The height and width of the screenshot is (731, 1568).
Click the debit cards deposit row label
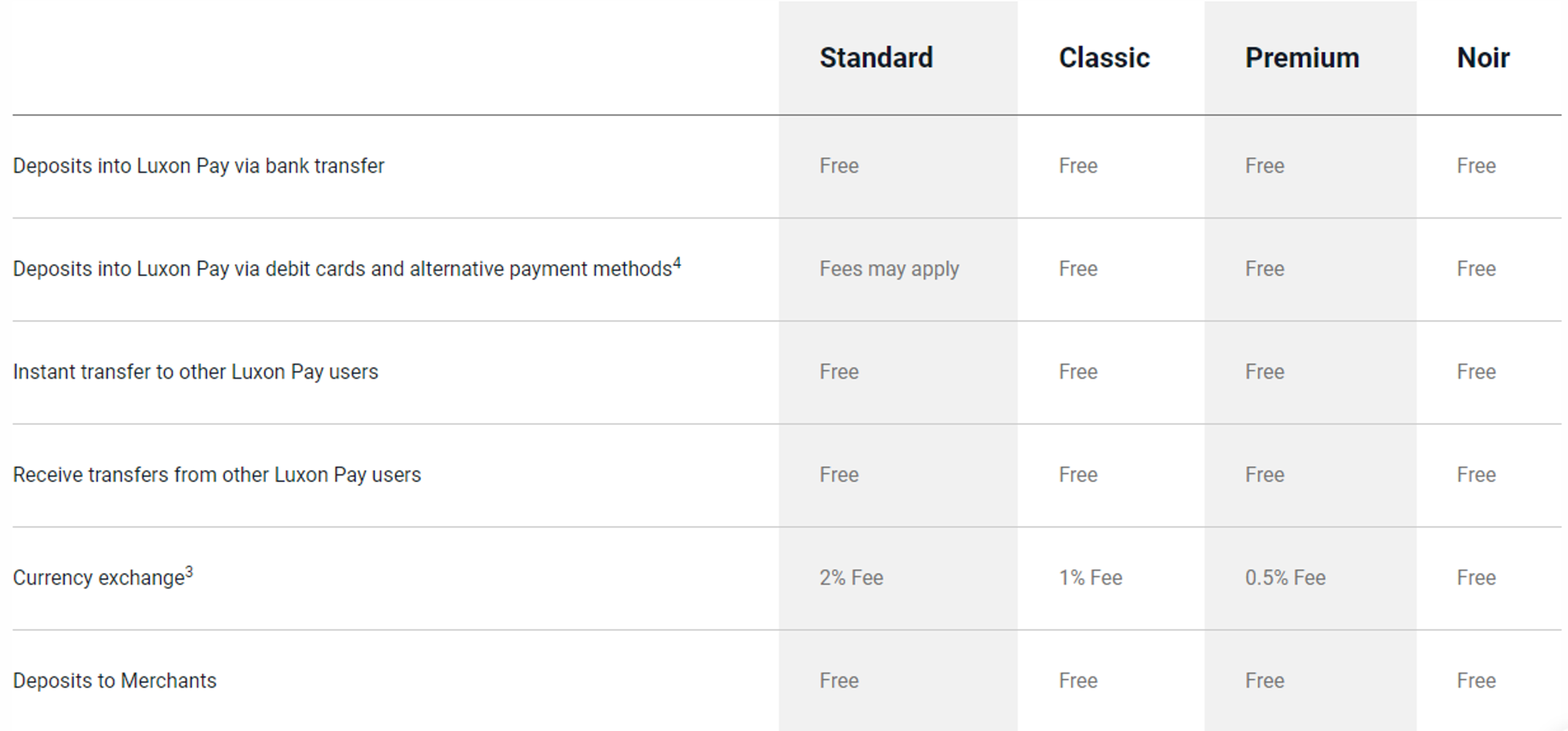pyautogui.click(x=342, y=269)
